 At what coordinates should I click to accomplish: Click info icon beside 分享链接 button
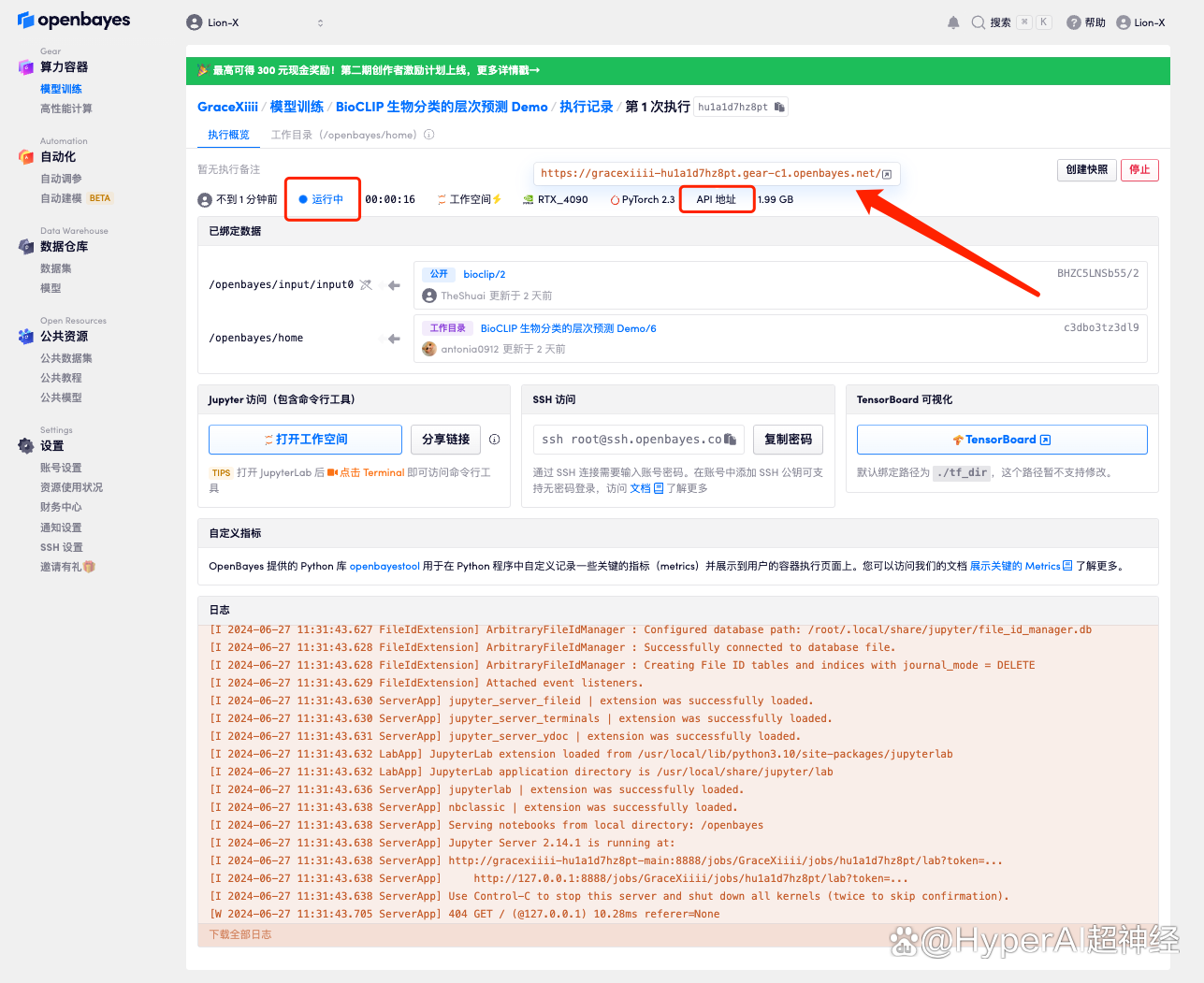[x=494, y=440]
